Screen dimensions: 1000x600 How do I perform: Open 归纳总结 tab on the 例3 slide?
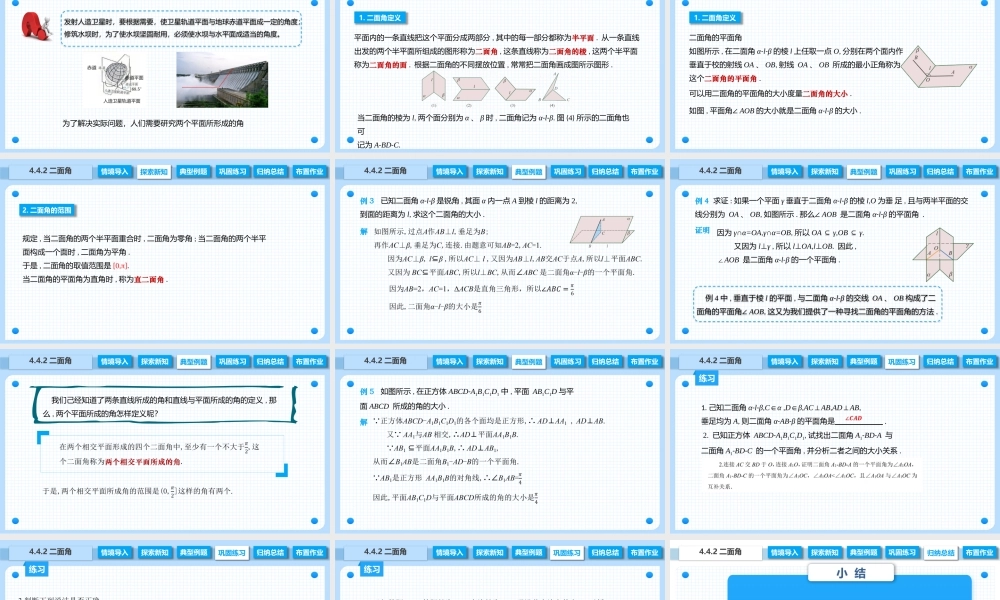click(606, 172)
